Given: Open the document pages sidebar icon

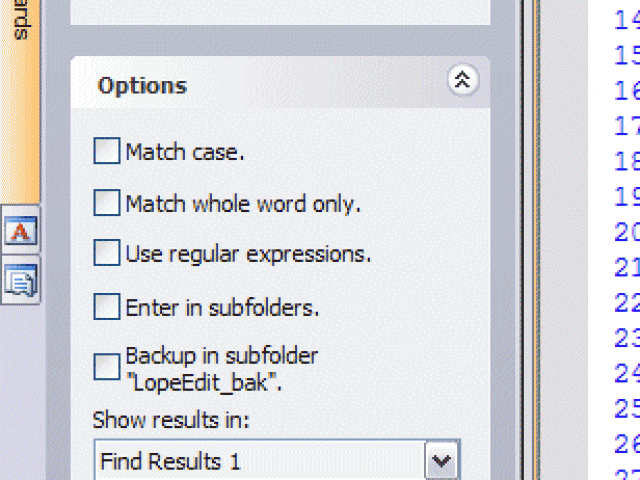Looking at the screenshot, I should [20, 280].
